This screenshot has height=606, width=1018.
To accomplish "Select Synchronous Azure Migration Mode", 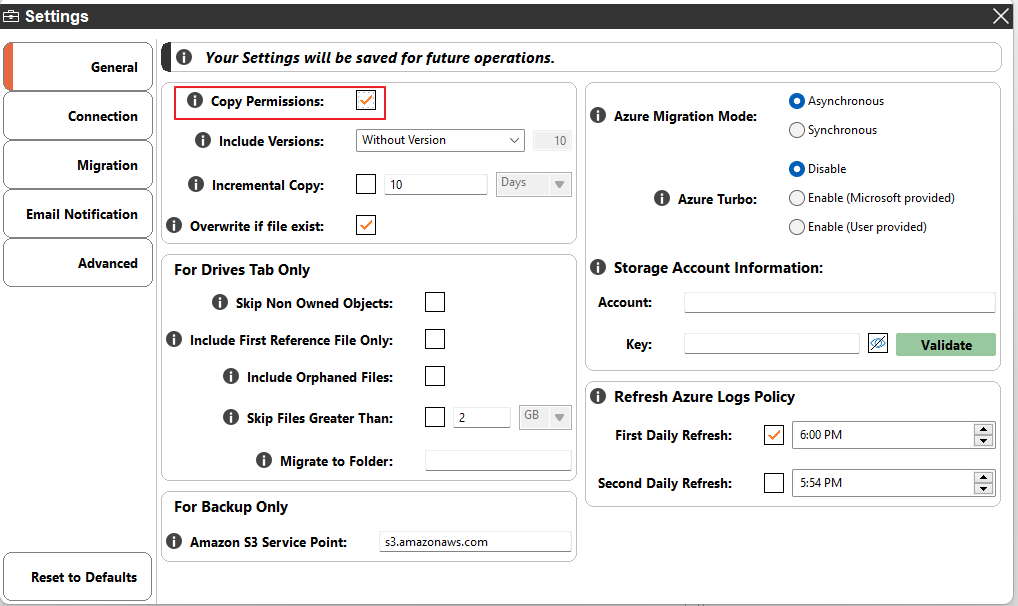I will tap(797, 129).
